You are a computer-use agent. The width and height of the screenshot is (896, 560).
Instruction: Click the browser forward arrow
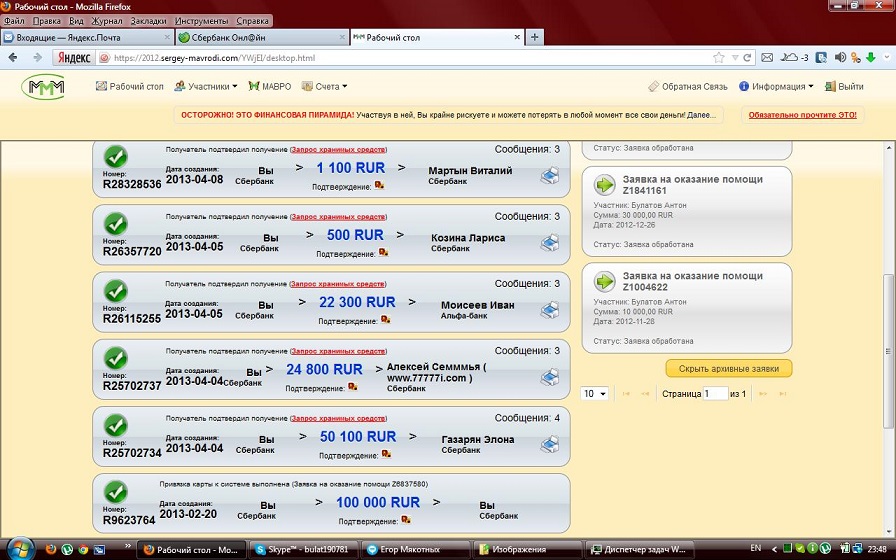tap(38, 58)
